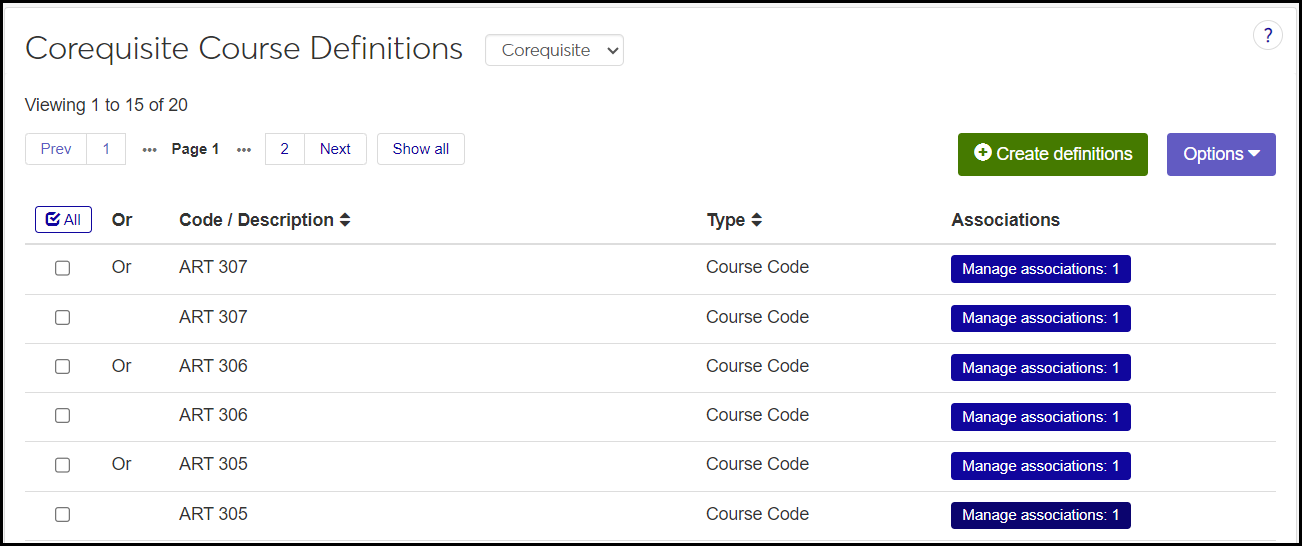Select all rows with the All button

click(63, 220)
